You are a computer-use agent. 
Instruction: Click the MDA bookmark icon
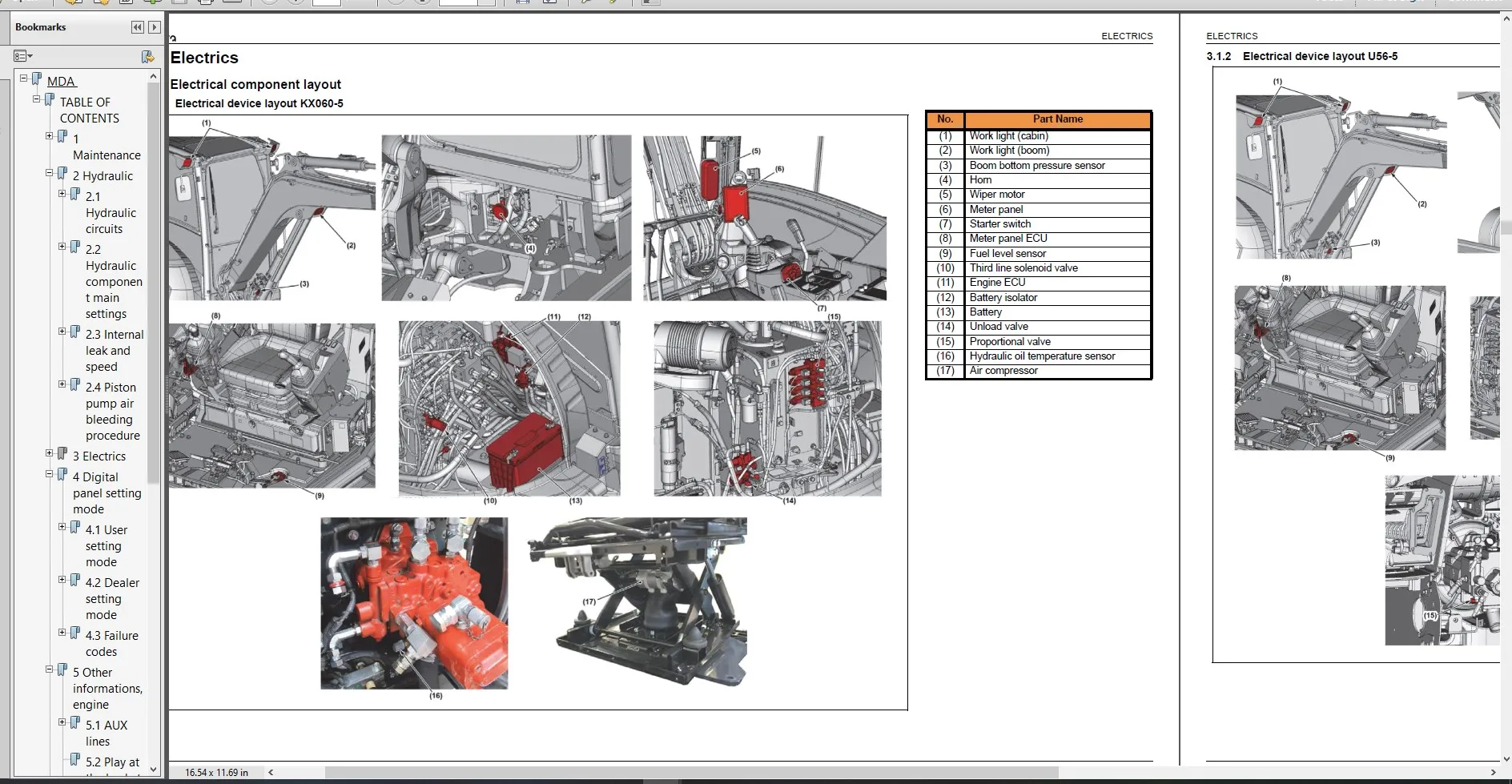coord(37,79)
